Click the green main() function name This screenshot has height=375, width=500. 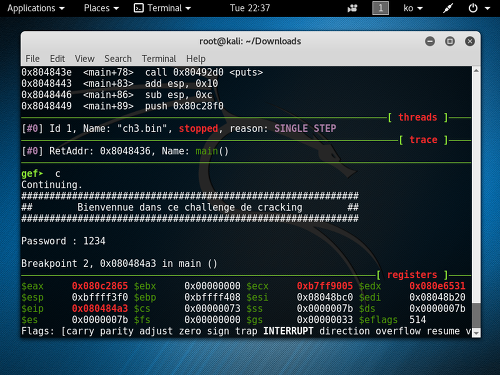[212, 151]
